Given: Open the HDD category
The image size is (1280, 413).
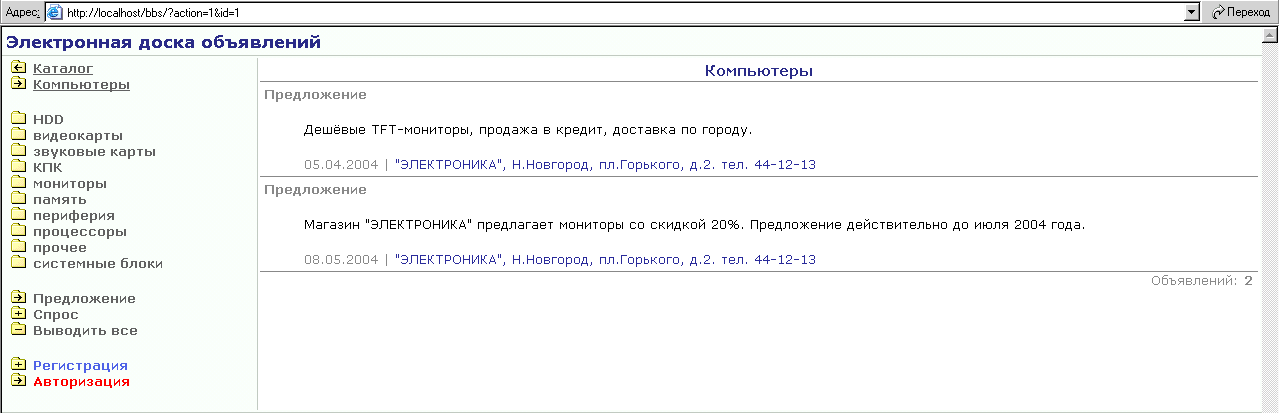Looking at the screenshot, I should [x=48, y=120].
